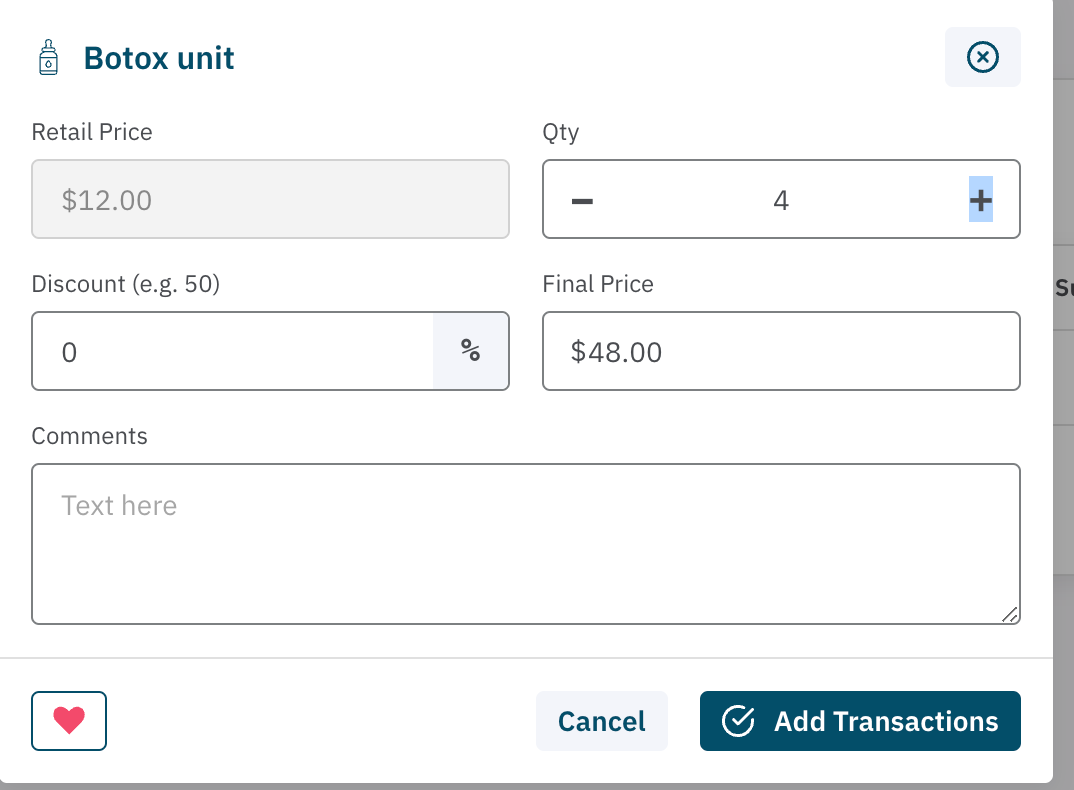Click the disabled Retail Price field

click(270, 200)
